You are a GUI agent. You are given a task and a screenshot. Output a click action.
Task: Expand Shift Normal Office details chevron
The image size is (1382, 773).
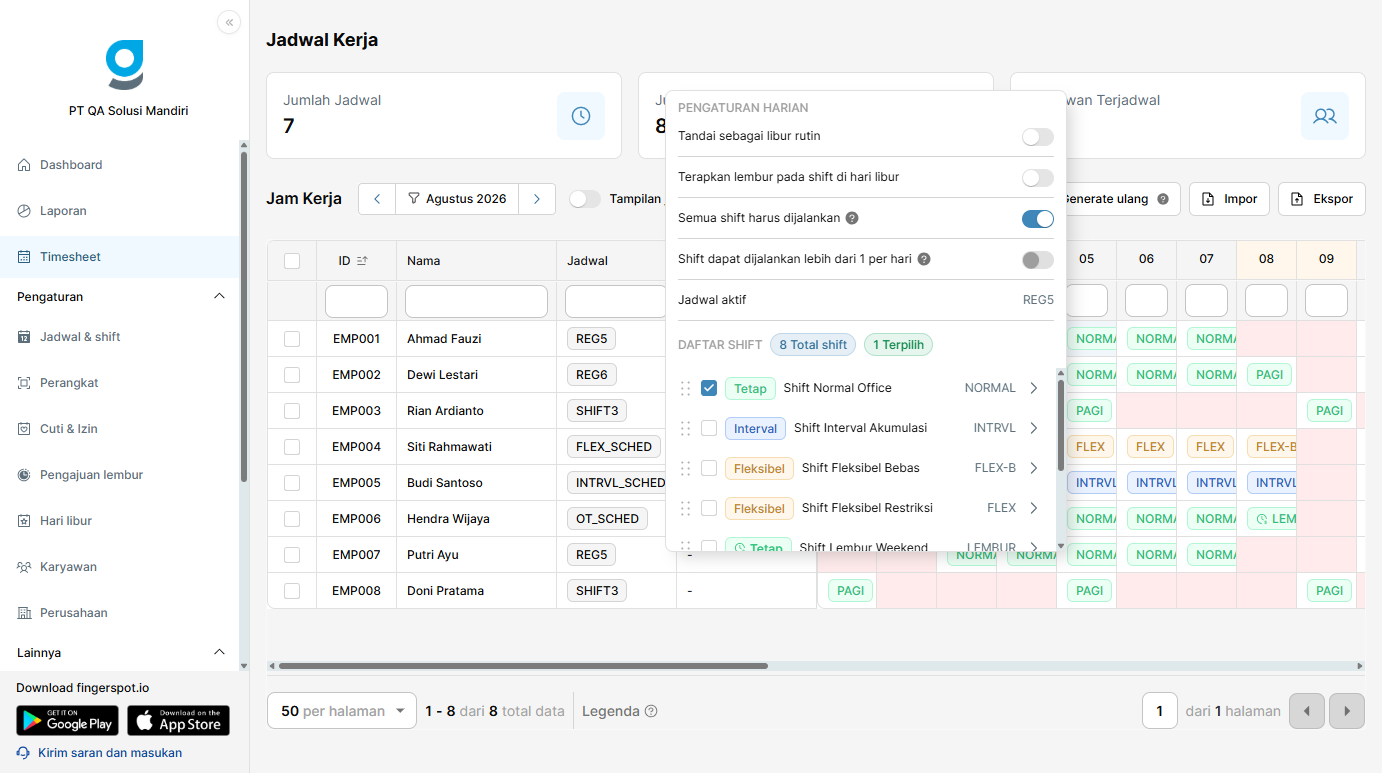(1034, 388)
